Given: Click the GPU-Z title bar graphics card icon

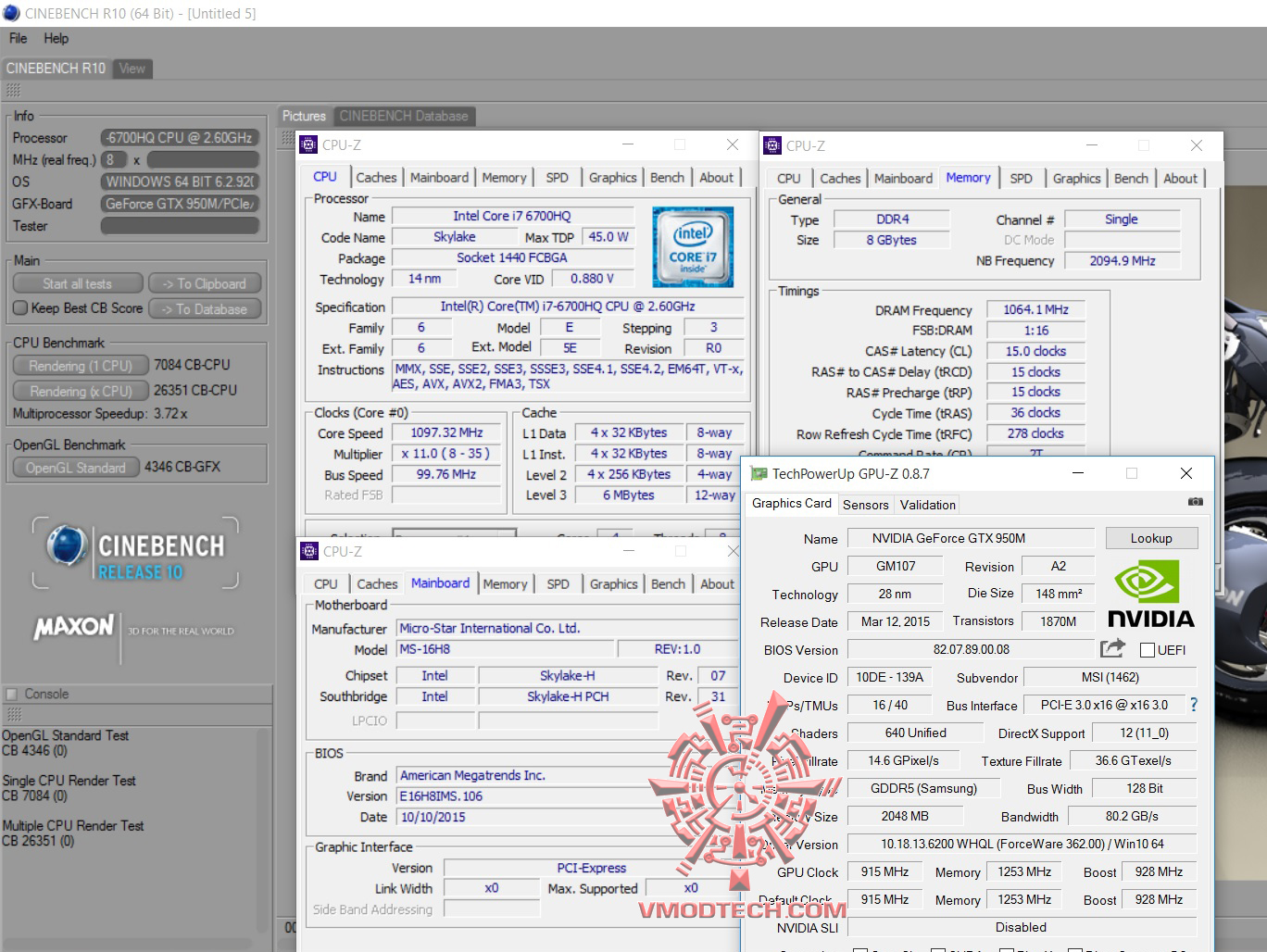Looking at the screenshot, I should [x=759, y=473].
